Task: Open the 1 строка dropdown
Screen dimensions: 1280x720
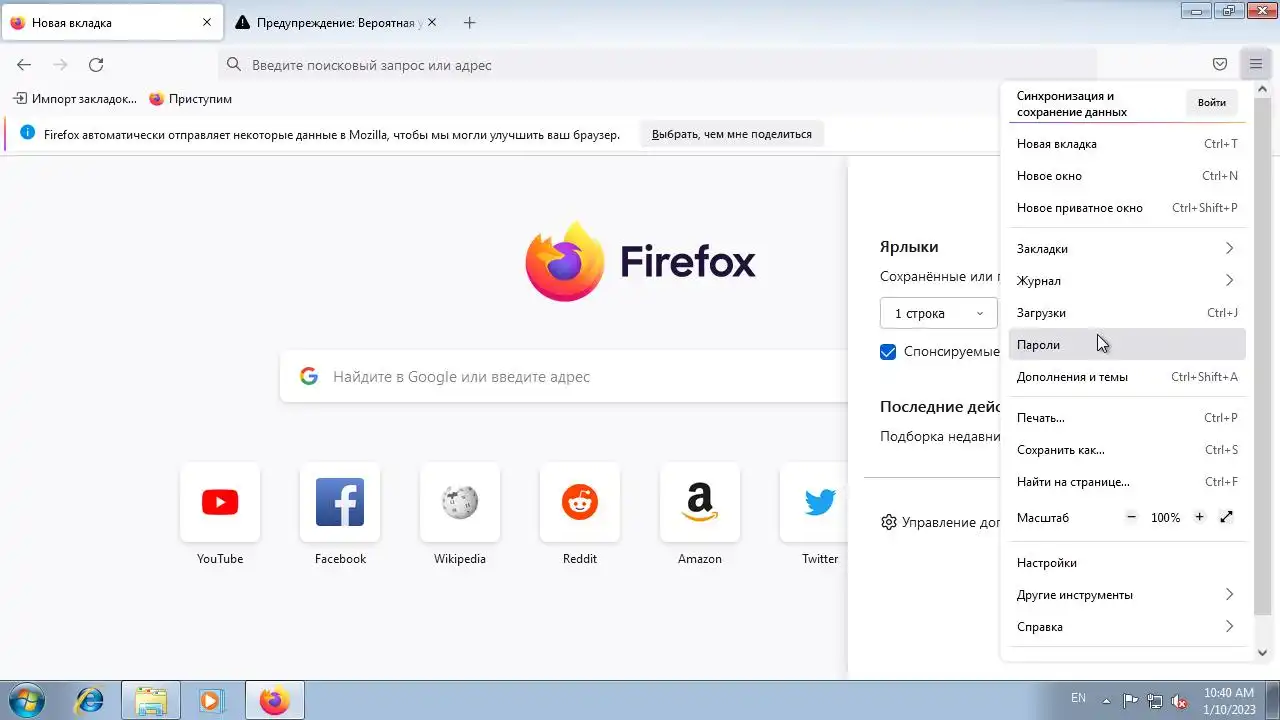Action: click(x=938, y=313)
